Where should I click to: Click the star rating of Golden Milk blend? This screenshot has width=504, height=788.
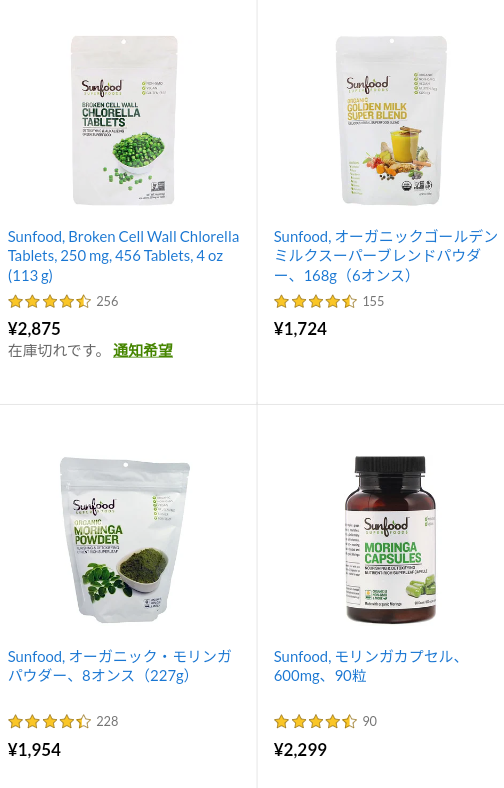tap(315, 302)
